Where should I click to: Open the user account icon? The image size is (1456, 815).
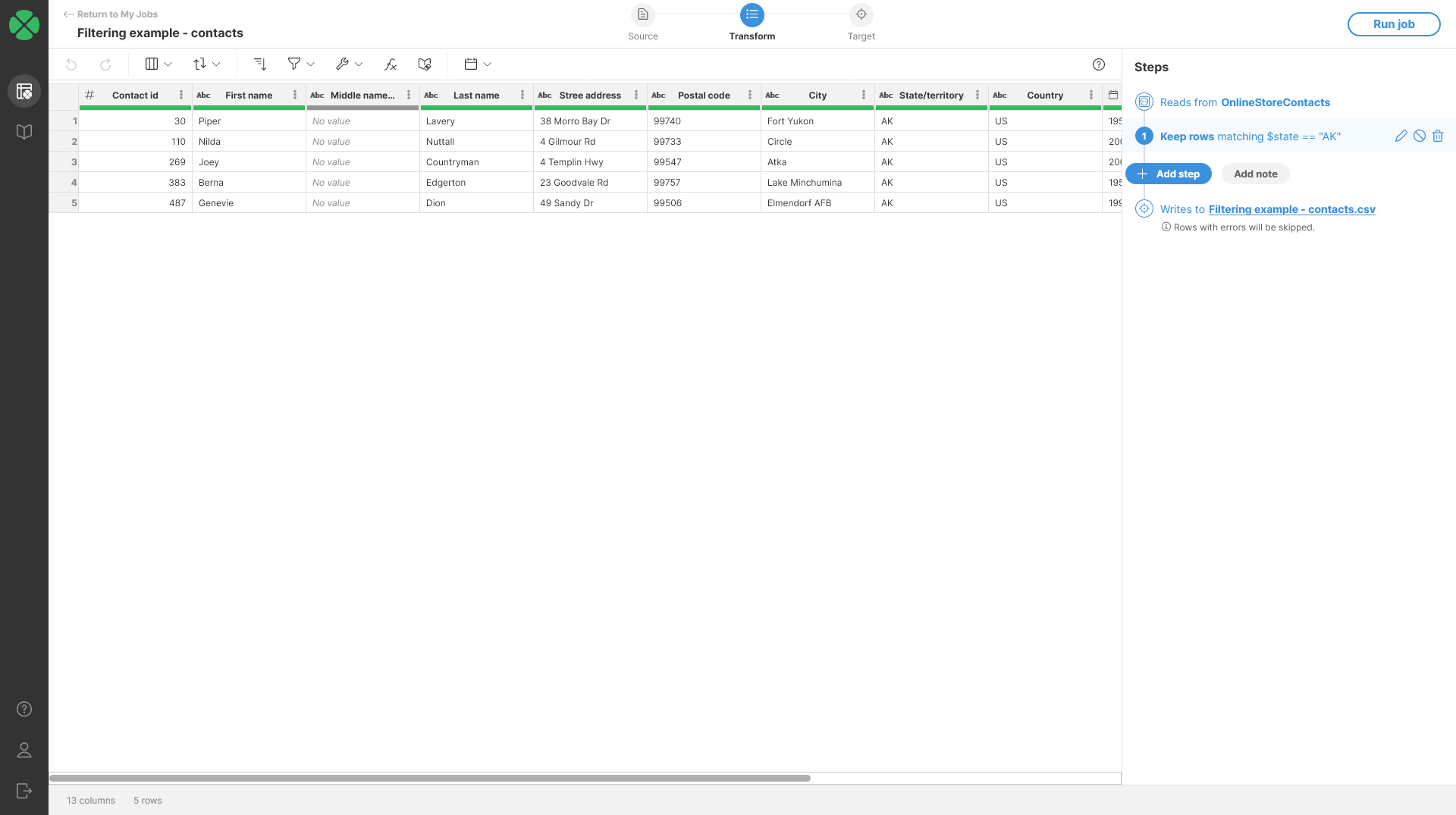point(24,750)
